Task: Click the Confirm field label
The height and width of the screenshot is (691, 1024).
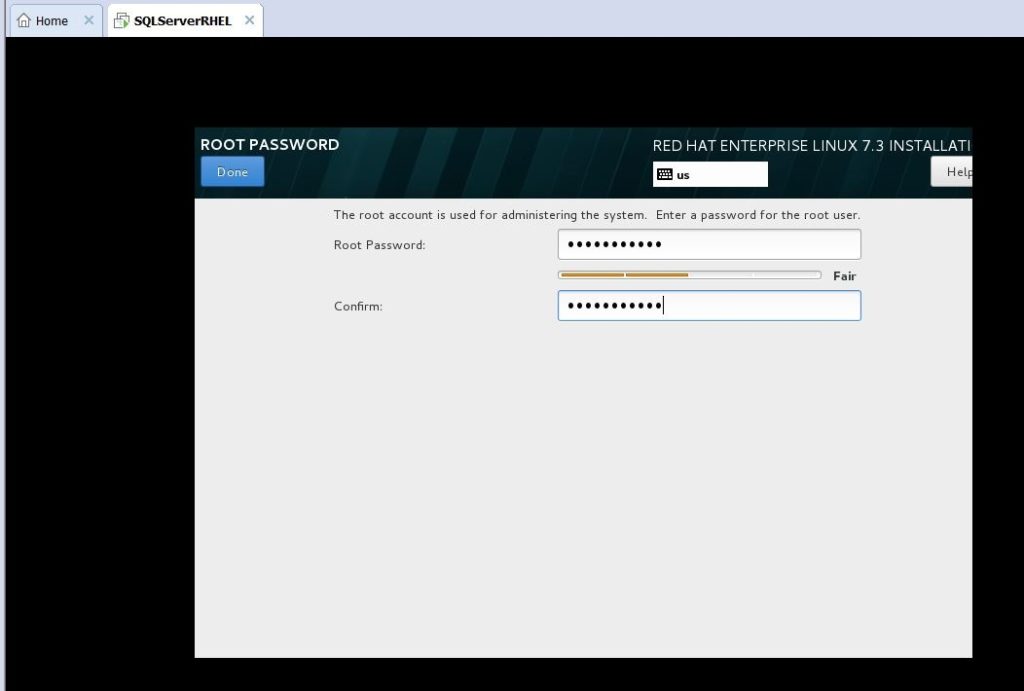Action: (x=358, y=307)
